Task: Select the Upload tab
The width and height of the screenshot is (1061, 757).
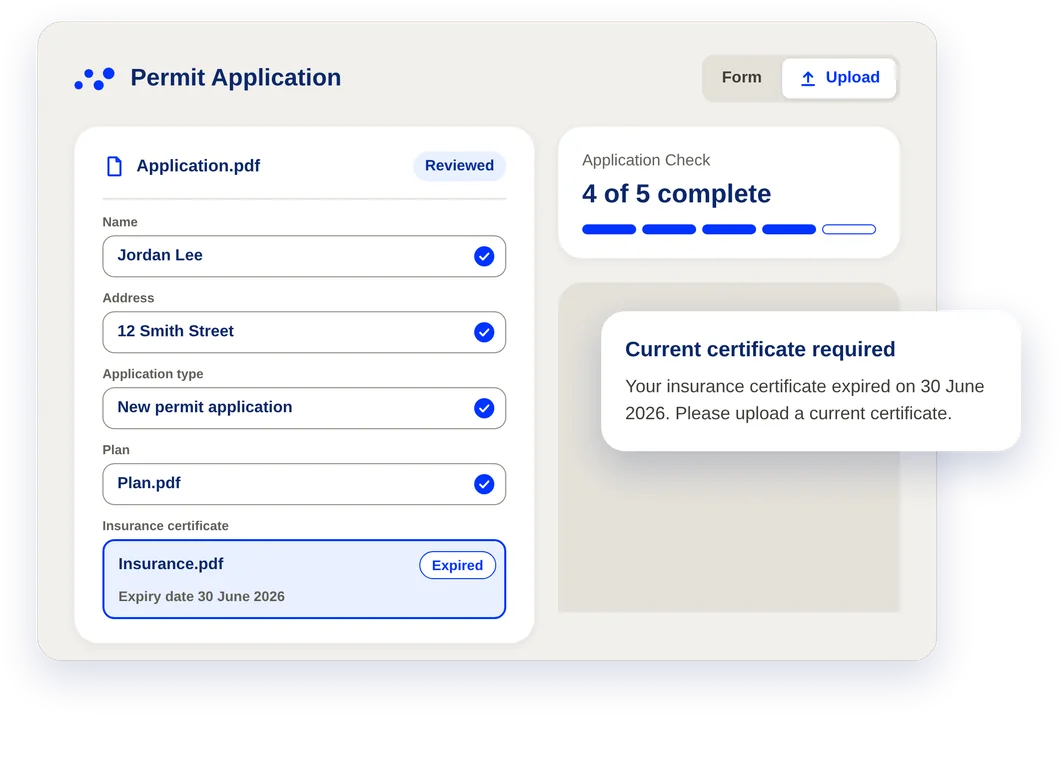Action: 839,78
